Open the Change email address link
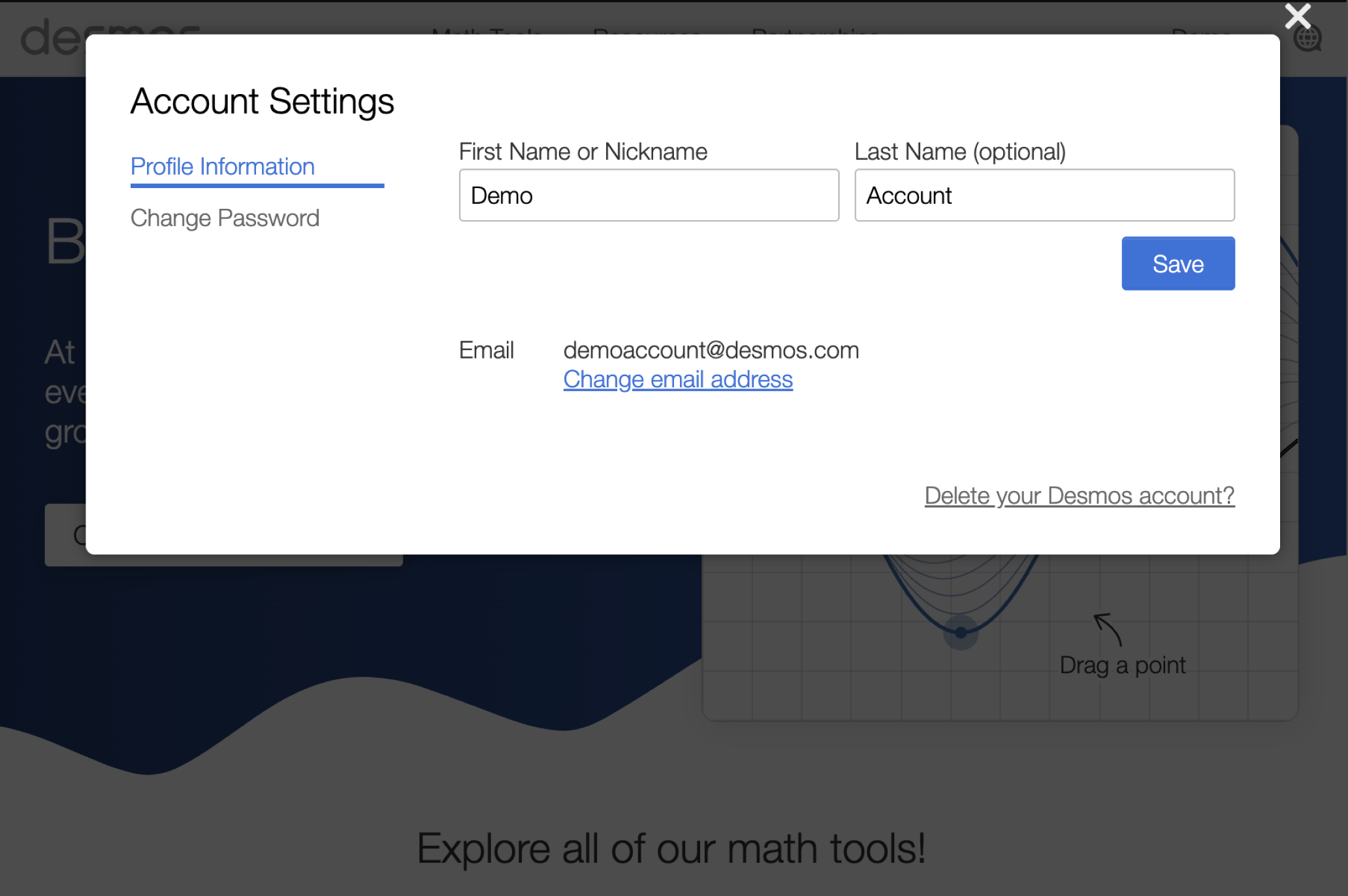The width and height of the screenshot is (1348, 896). pyautogui.click(x=678, y=379)
